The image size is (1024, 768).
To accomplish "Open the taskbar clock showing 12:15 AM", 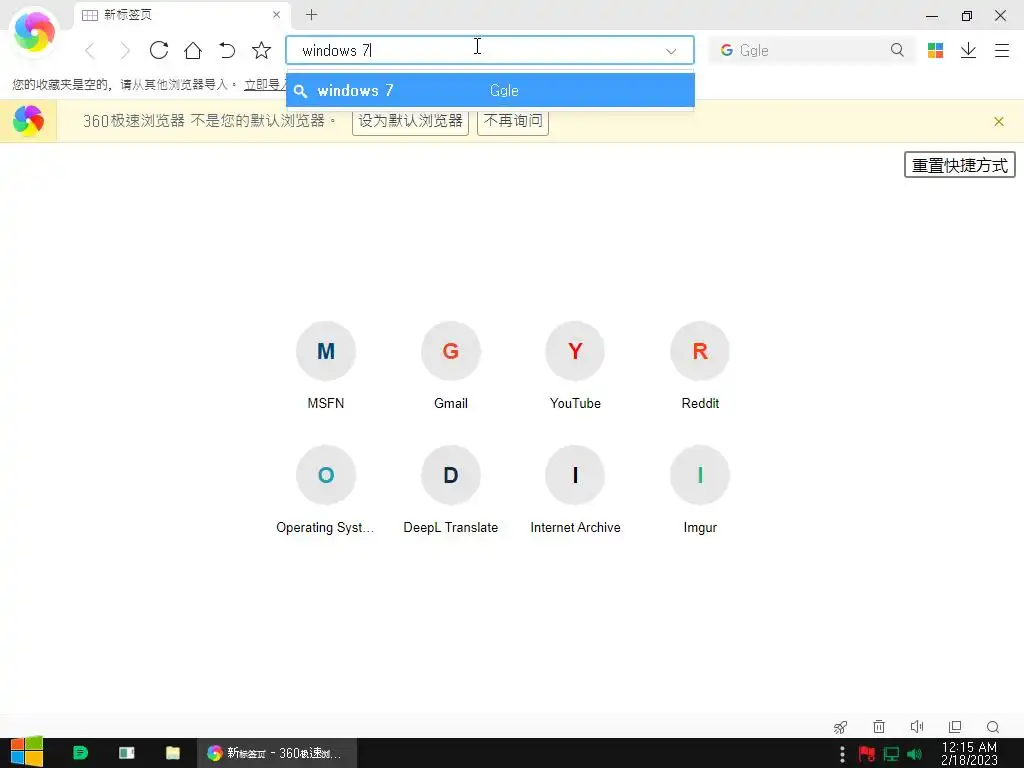I will click(x=969, y=753).
